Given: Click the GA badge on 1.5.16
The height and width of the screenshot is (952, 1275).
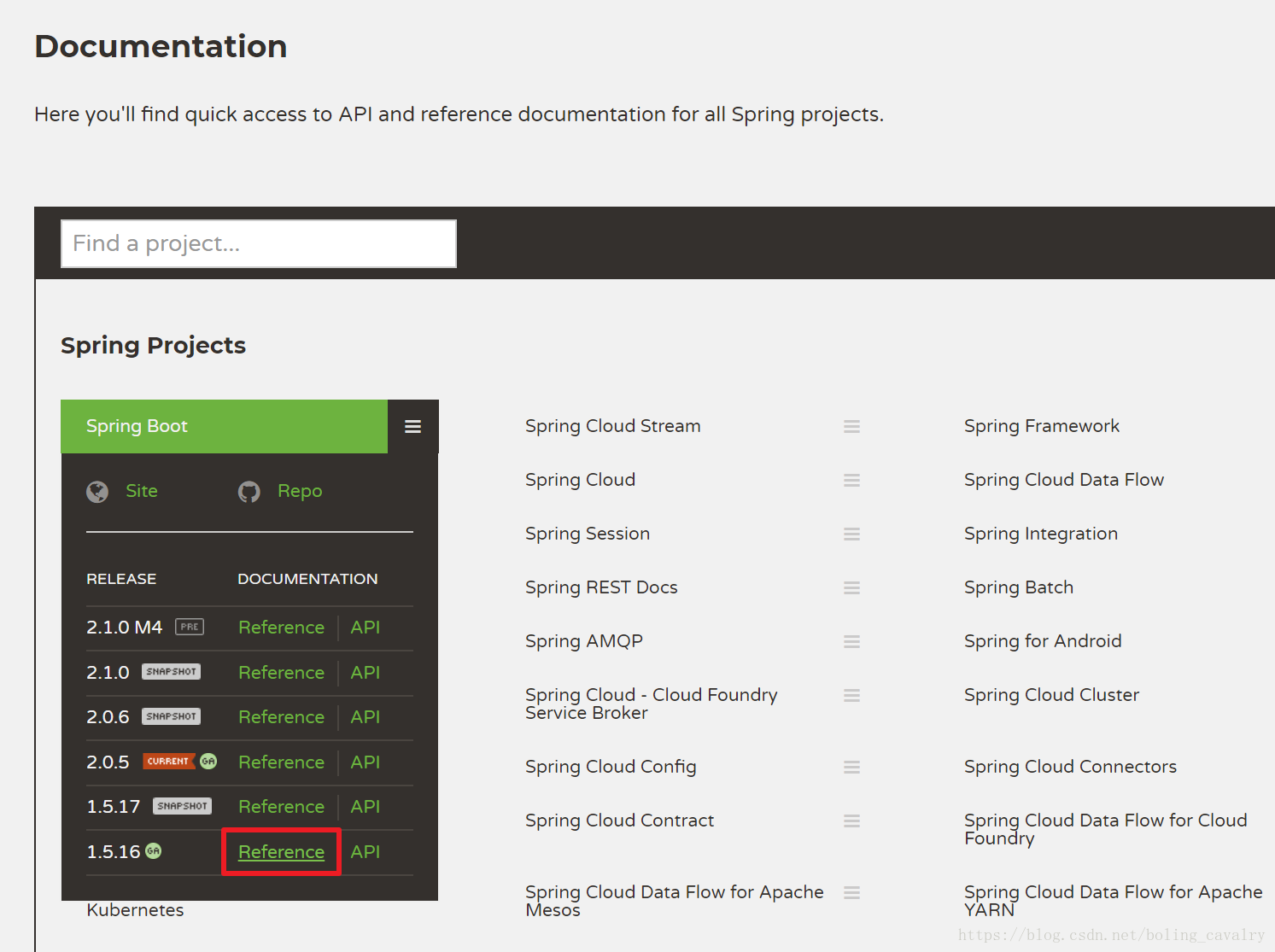Looking at the screenshot, I should point(153,851).
